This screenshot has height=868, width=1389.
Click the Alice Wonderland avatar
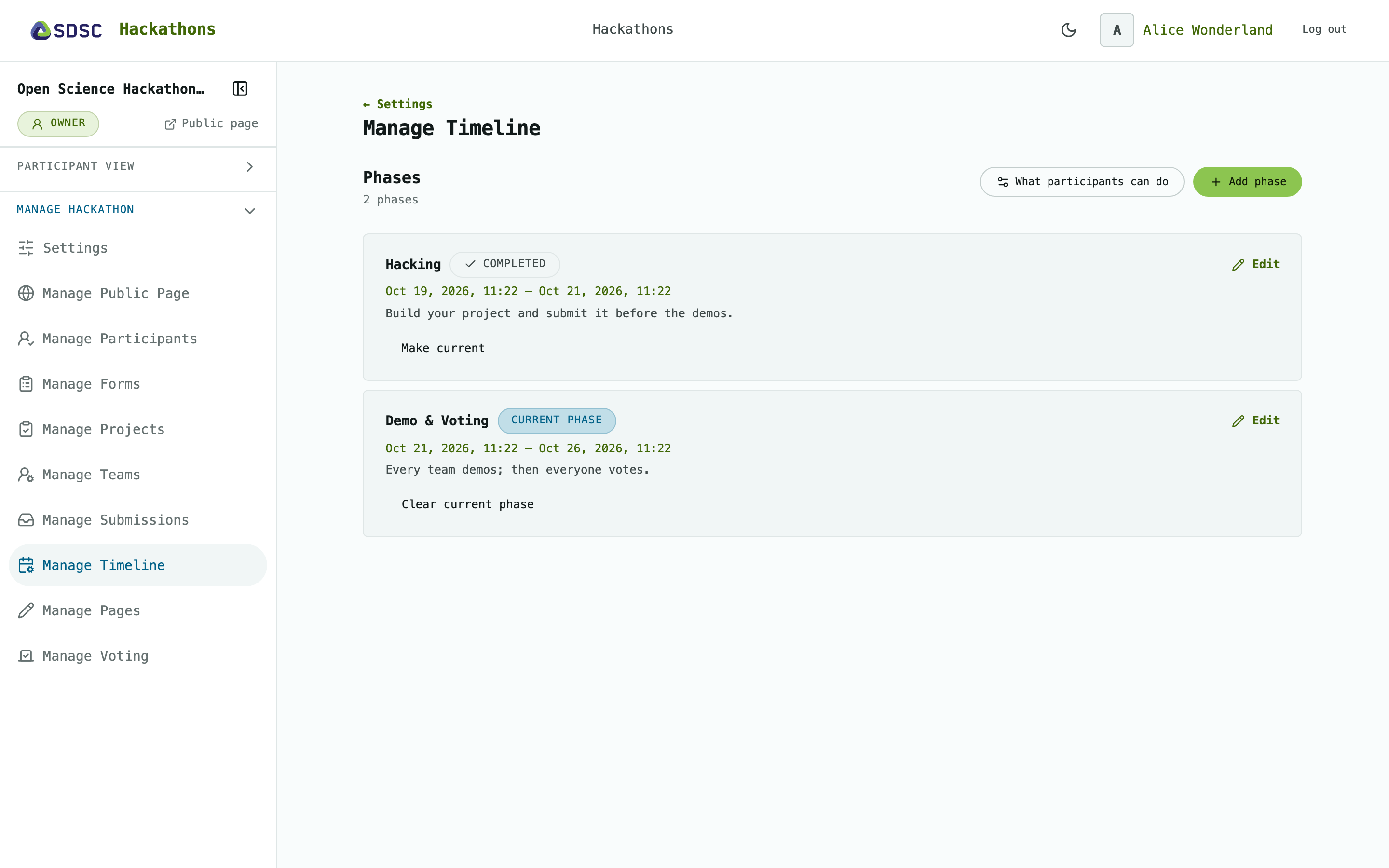[x=1117, y=30]
